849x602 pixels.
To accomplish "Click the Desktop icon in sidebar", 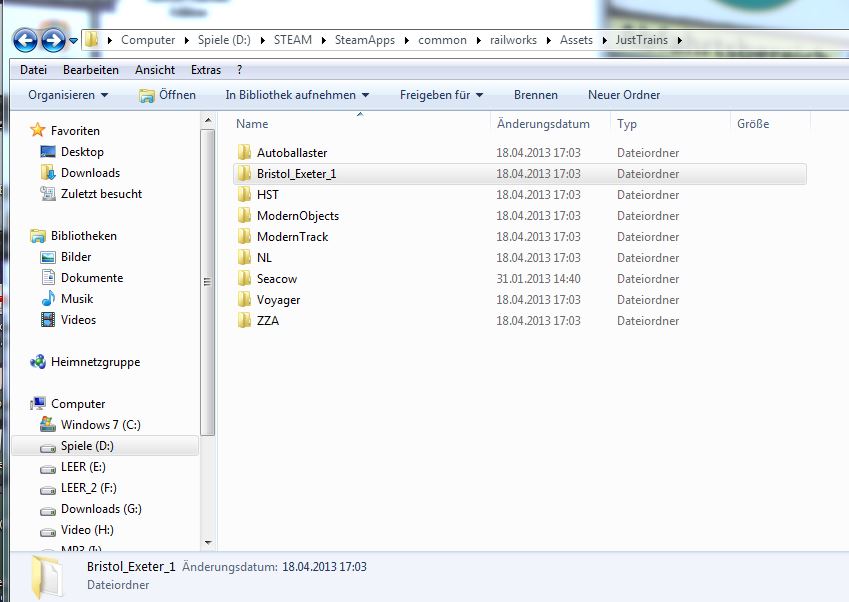I will (x=48, y=152).
